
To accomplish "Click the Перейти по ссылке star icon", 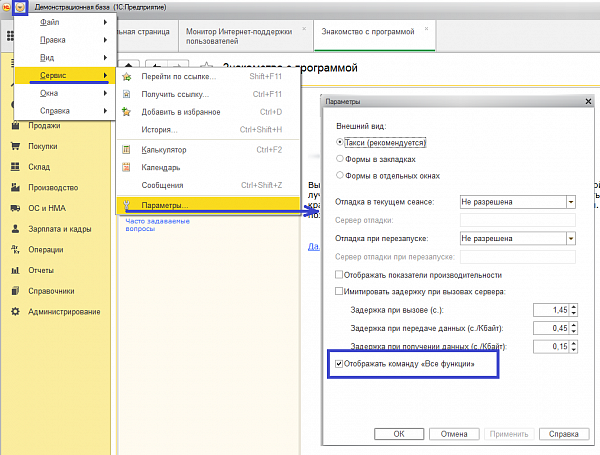I will pyautogui.click(x=127, y=77).
